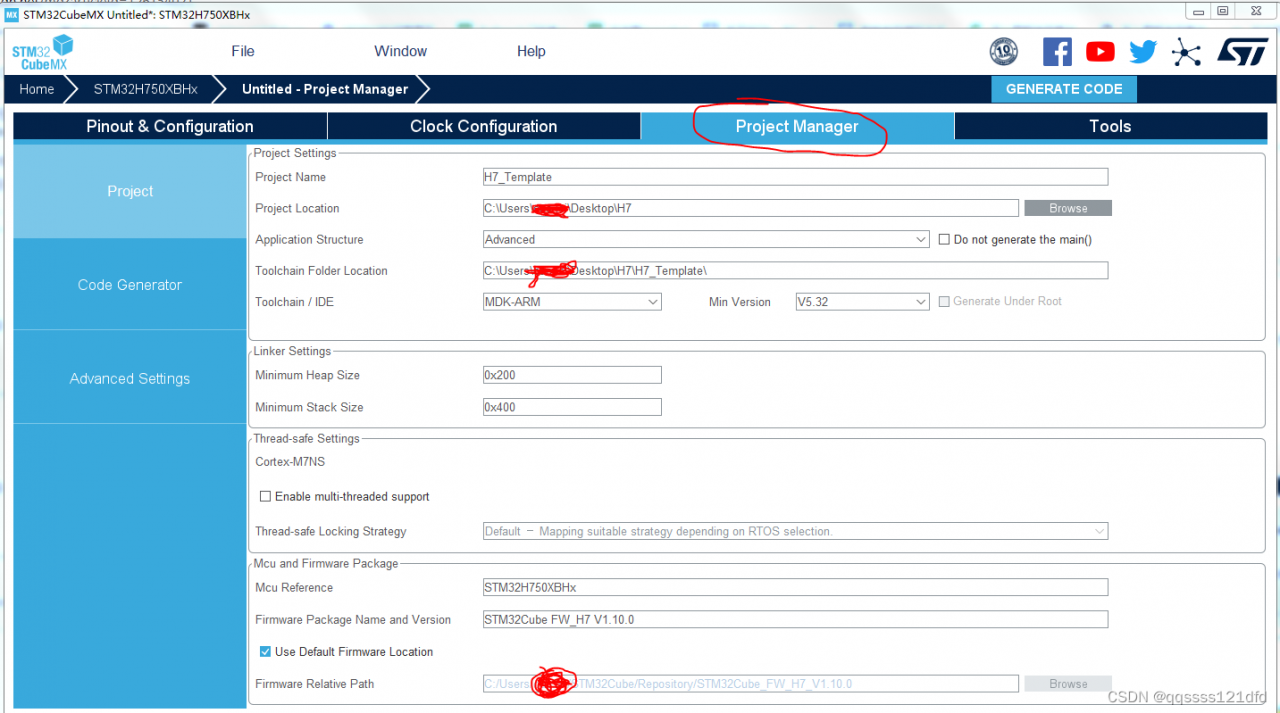Click the Minimum Stack Size field

[572, 407]
